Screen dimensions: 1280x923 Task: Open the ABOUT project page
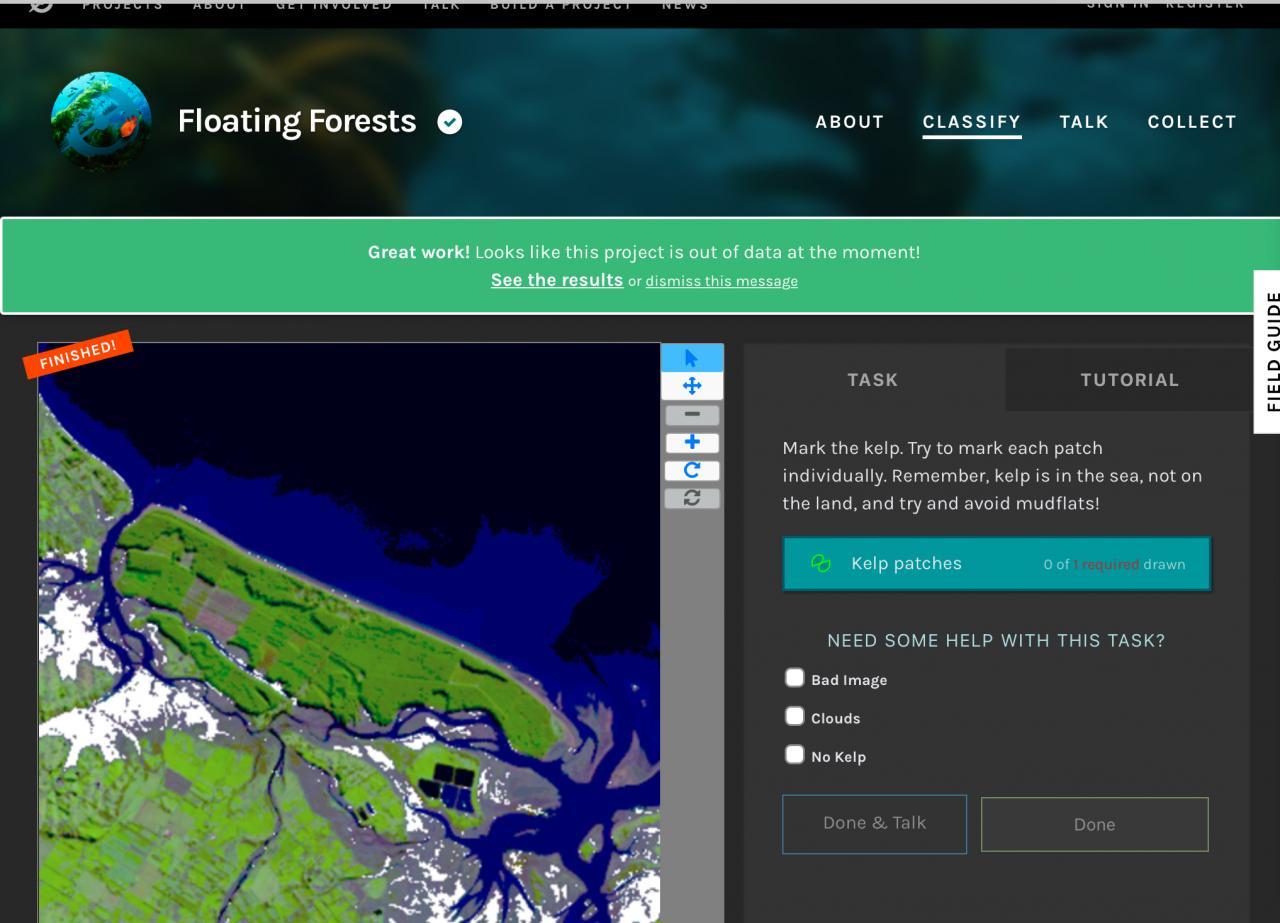click(850, 122)
